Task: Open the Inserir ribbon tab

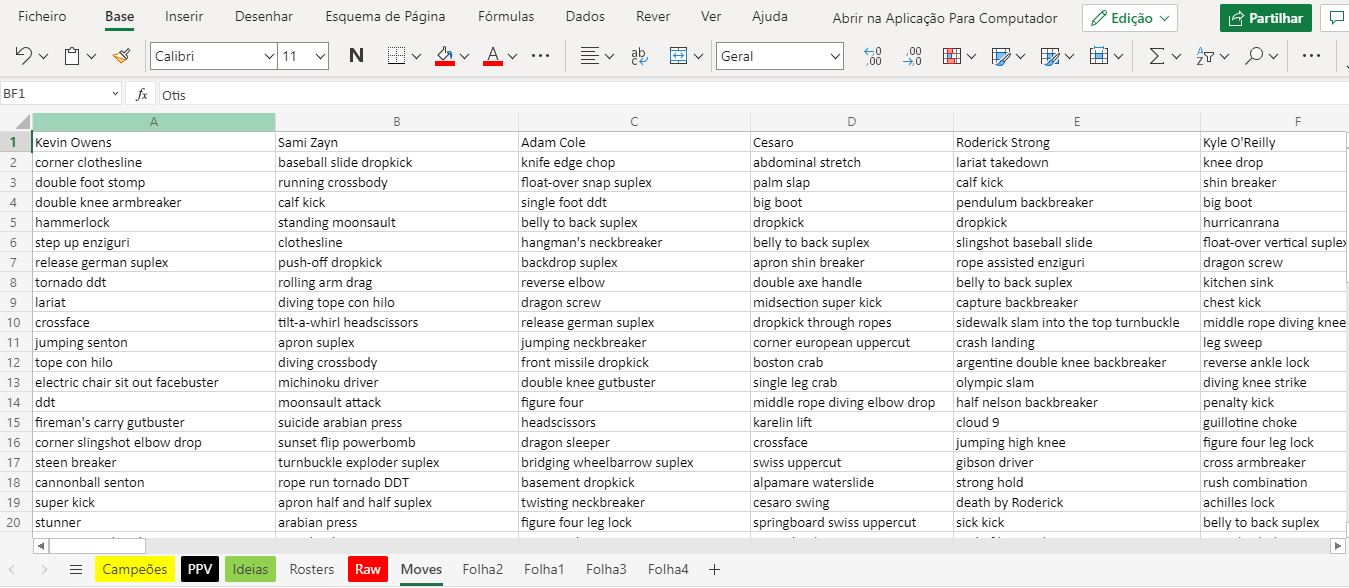Action: [184, 17]
